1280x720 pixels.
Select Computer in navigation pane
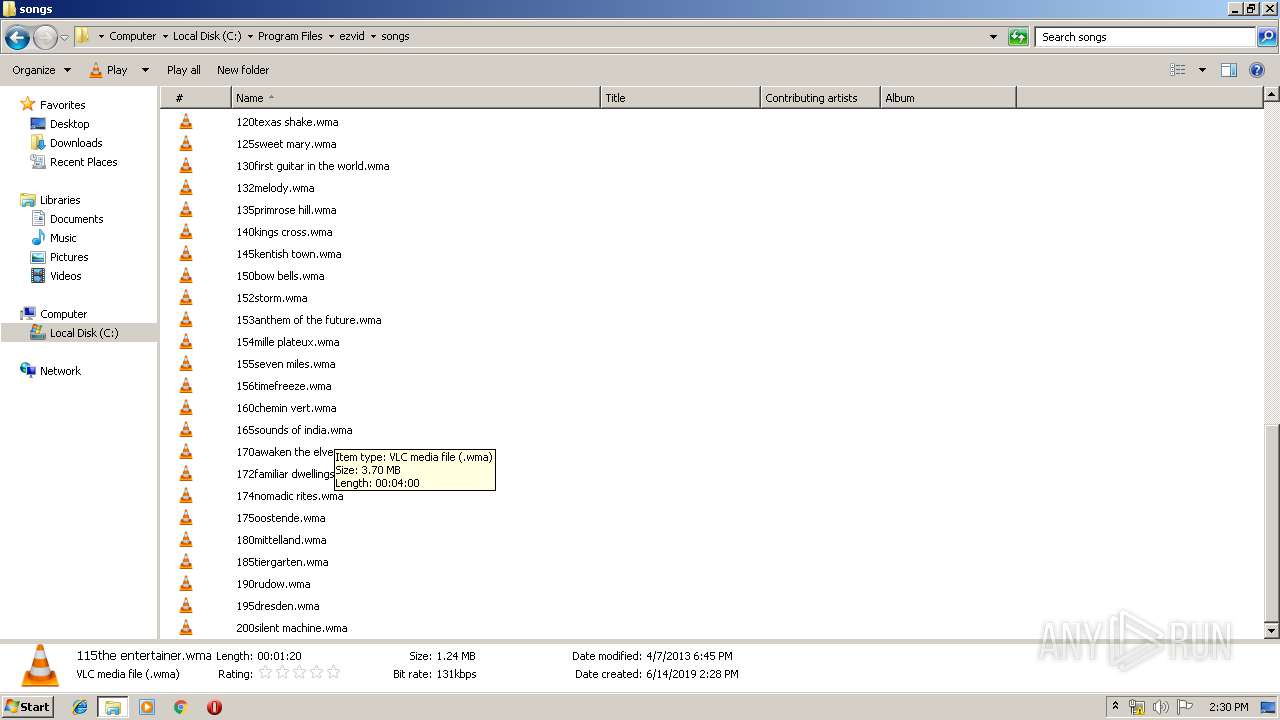(x=63, y=314)
